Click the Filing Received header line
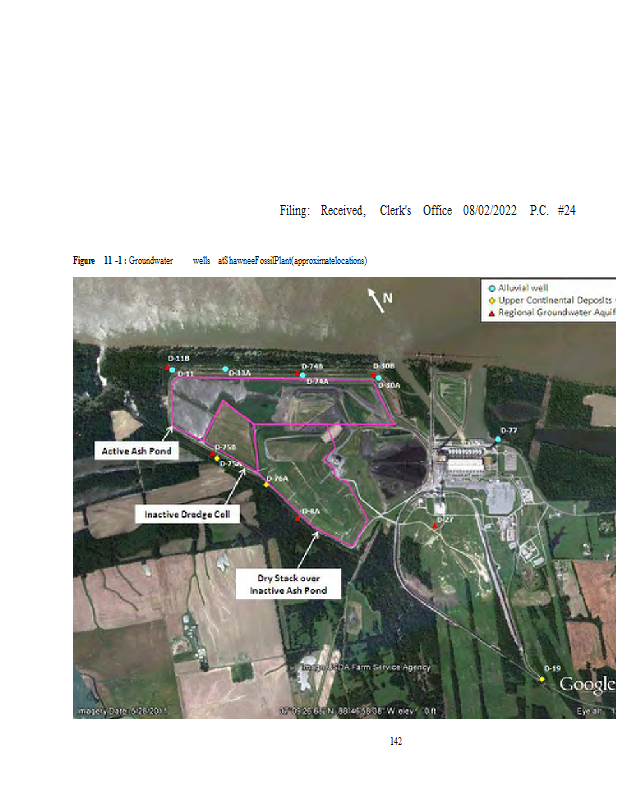The height and width of the screenshot is (800, 618). coord(427,211)
